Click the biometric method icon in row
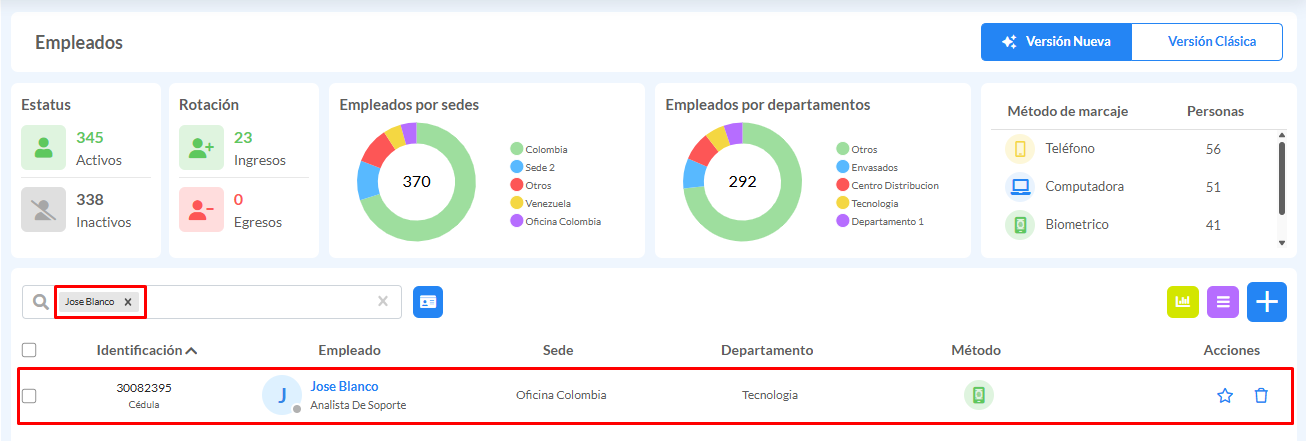1306x441 pixels. [978, 395]
